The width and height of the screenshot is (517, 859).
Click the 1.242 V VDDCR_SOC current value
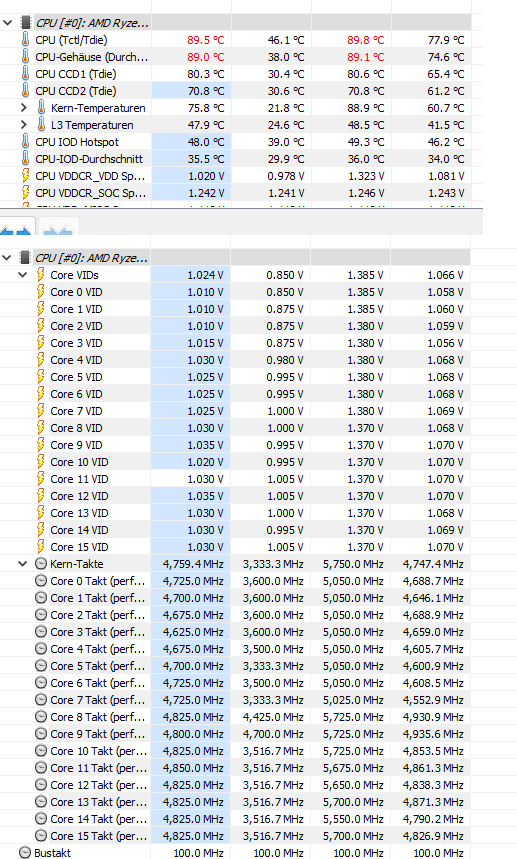(x=206, y=193)
